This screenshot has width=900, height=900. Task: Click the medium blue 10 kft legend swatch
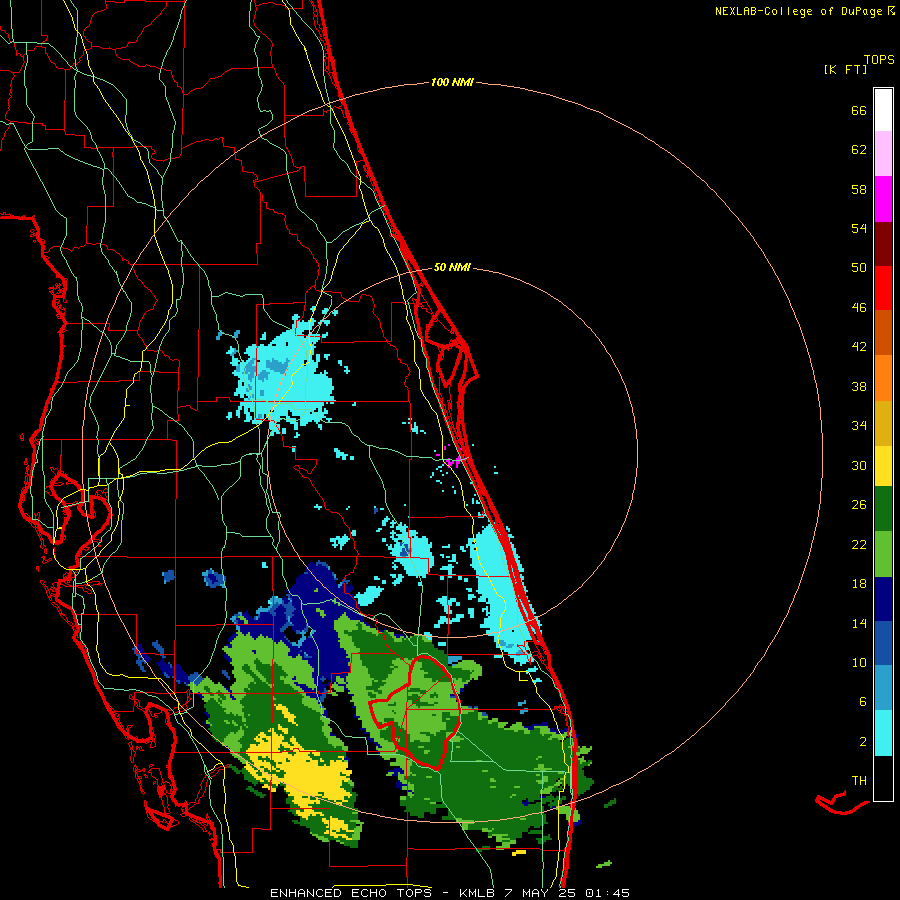(x=883, y=643)
